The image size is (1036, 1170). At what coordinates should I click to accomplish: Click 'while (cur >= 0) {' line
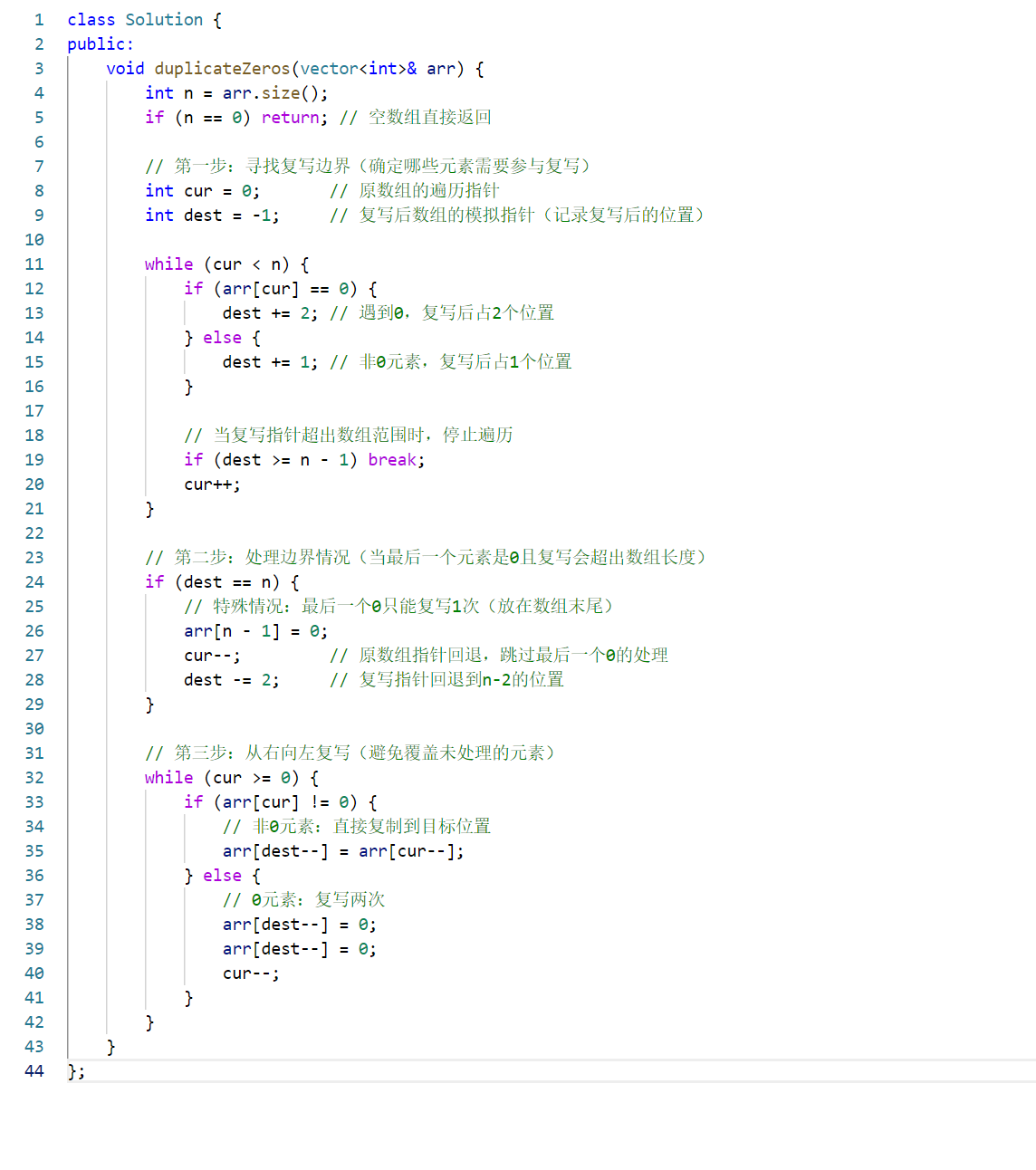[x=232, y=778]
